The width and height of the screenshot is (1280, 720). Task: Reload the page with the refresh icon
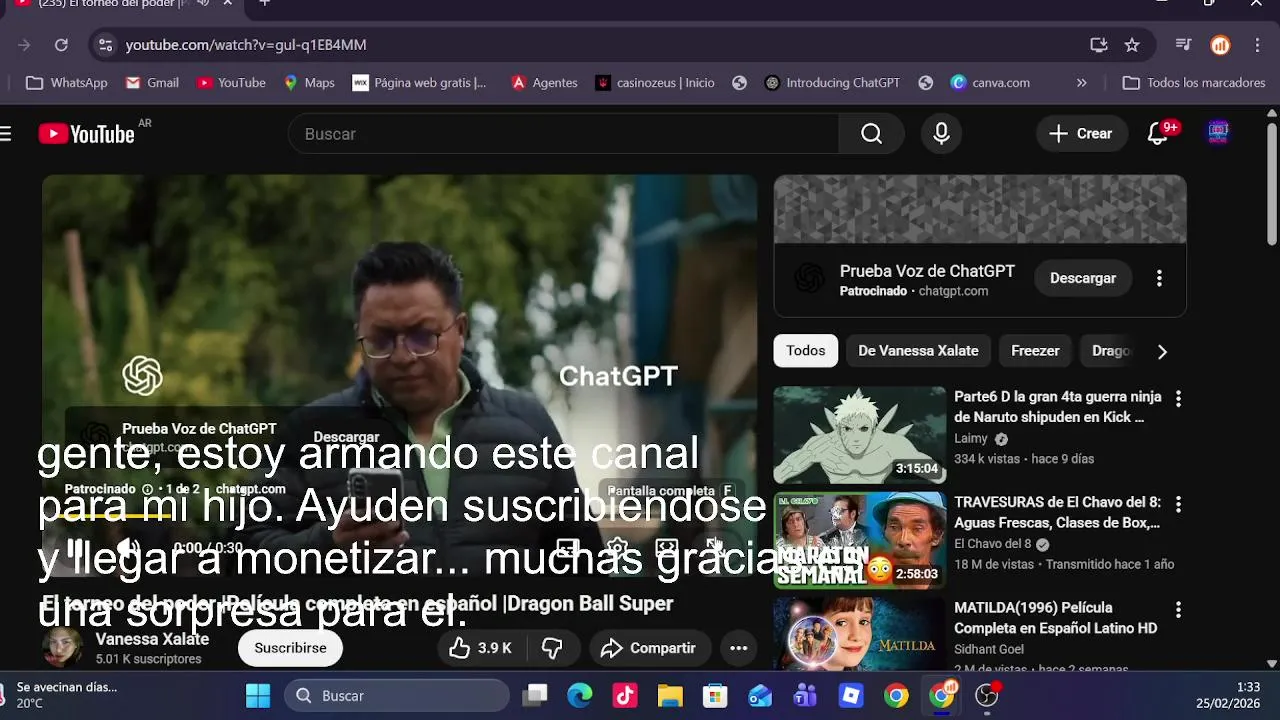click(61, 45)
